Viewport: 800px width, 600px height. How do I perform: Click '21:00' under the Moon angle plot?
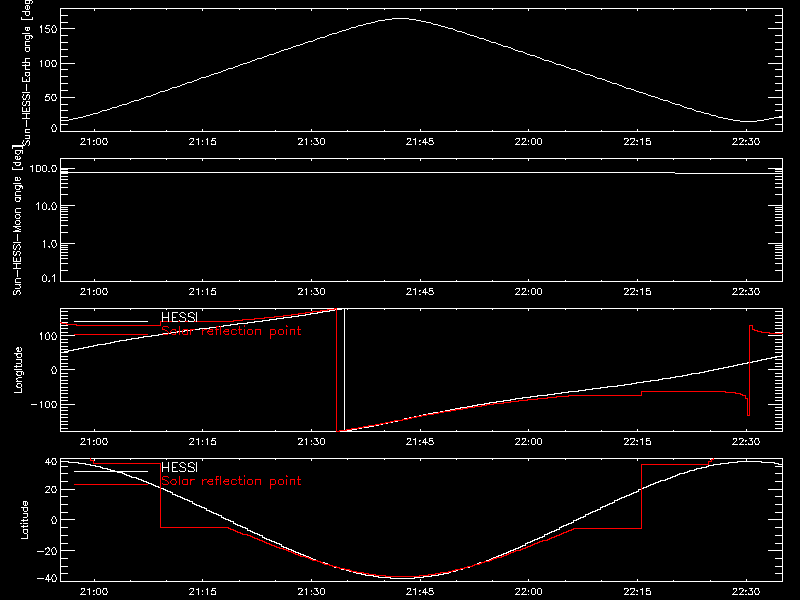point(94,292)
